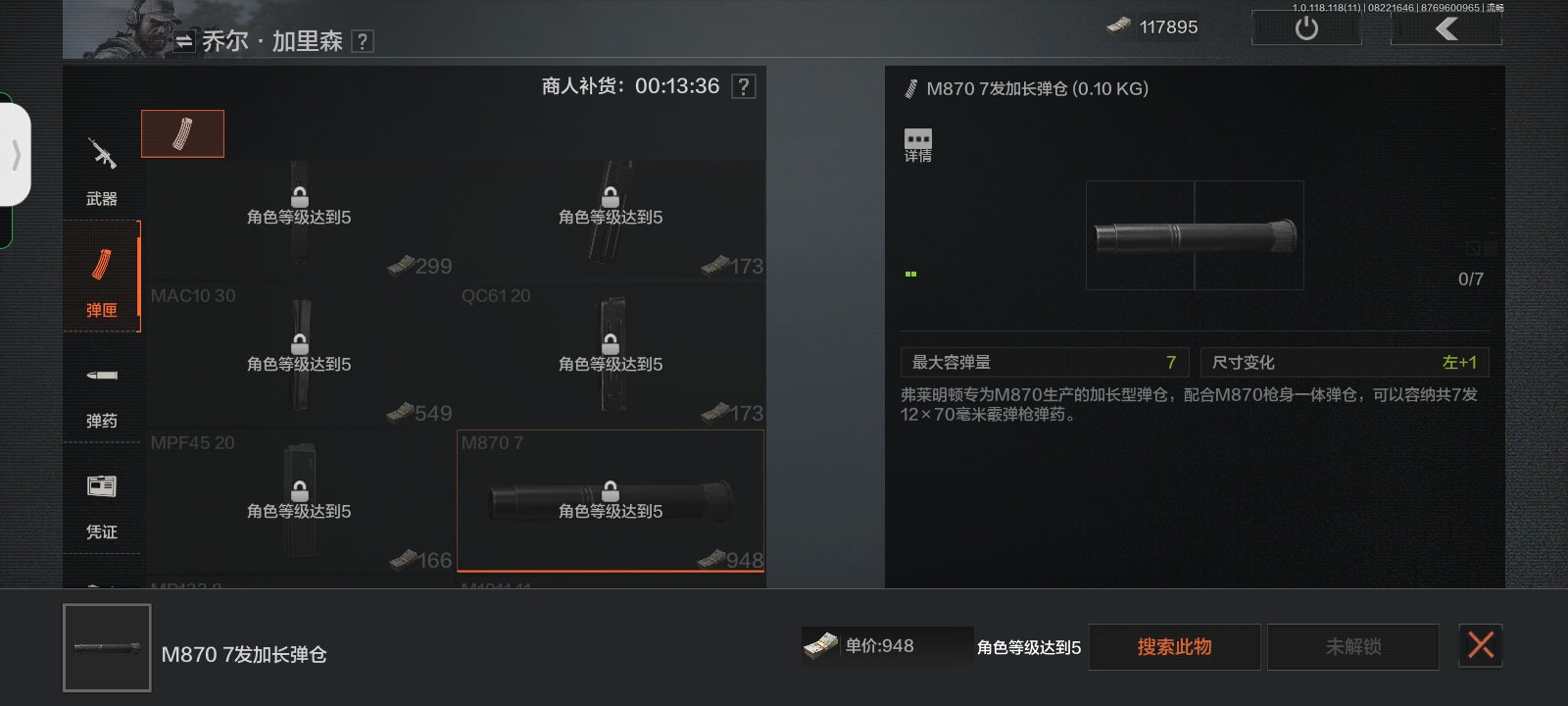1568x706 pixels.
Task: Click the 未解锁 locked button
Action: point(1353,647)
